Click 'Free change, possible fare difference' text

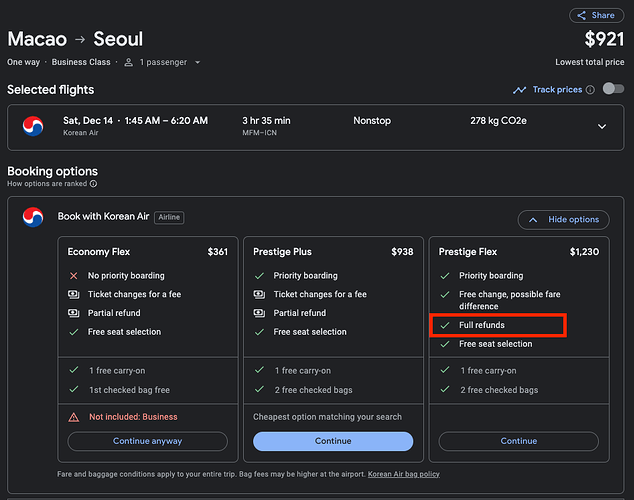[x=509, y=300]
